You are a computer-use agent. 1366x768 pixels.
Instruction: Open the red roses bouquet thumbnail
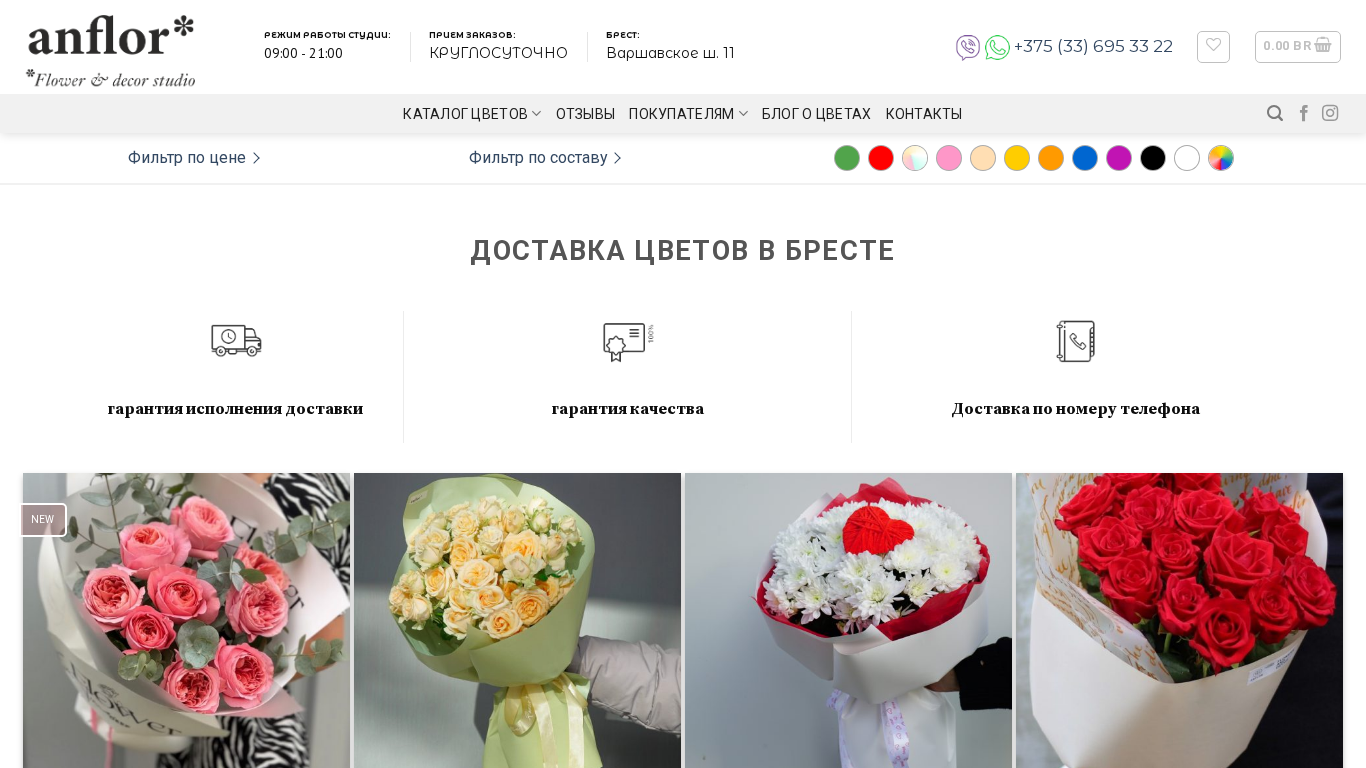coord(1179,620)
